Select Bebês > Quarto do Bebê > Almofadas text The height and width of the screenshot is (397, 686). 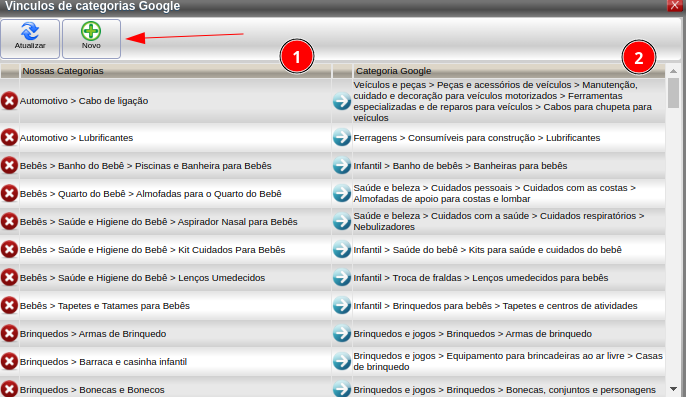pyautogui.click(x=150, y=193)
